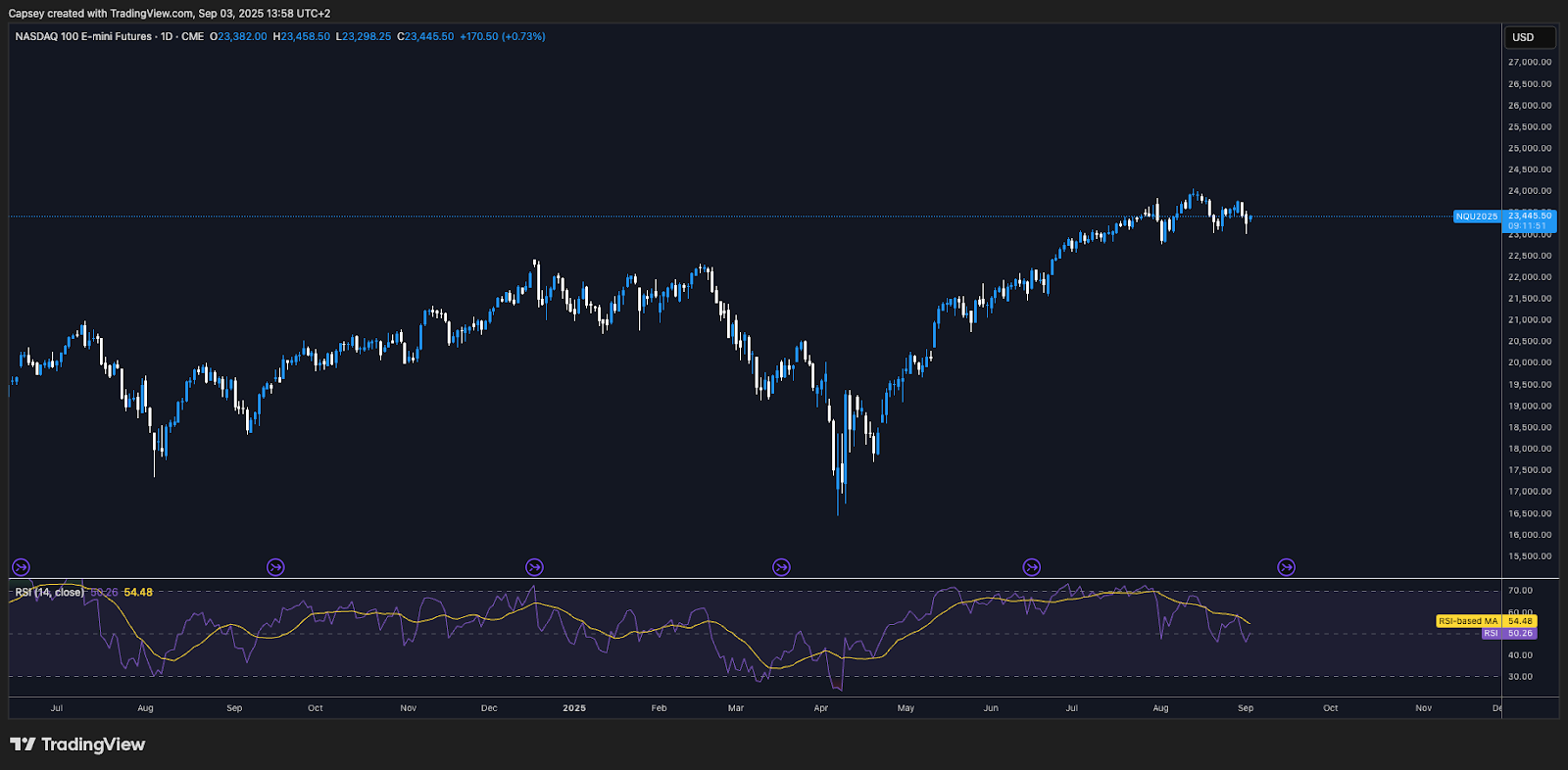
Task: Click the TradingView logo at bottom left
Action: 77,745
